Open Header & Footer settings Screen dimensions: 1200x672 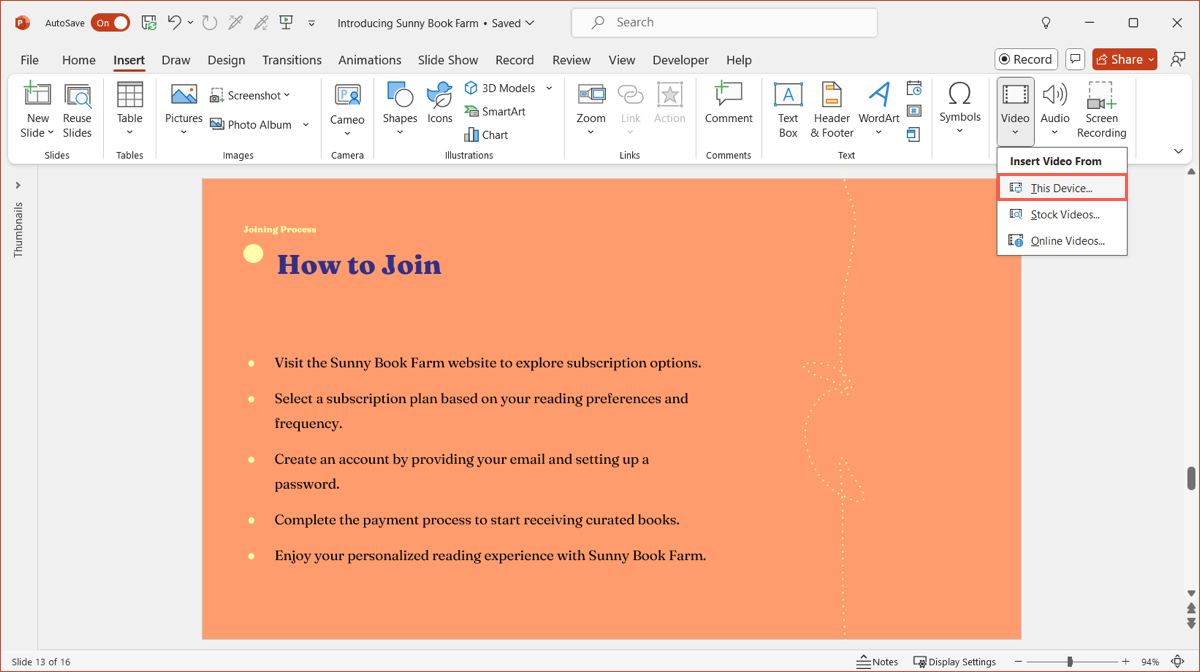click(x=832, y=110)
